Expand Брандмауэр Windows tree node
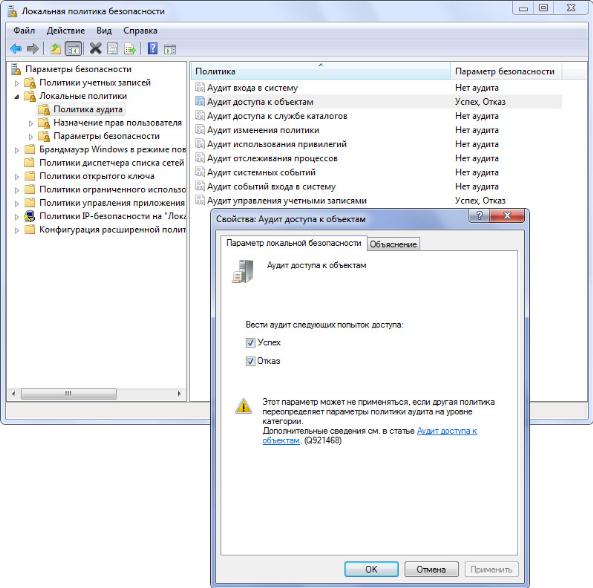This screenshot has height=588, width=593. (x=17, y=150)
